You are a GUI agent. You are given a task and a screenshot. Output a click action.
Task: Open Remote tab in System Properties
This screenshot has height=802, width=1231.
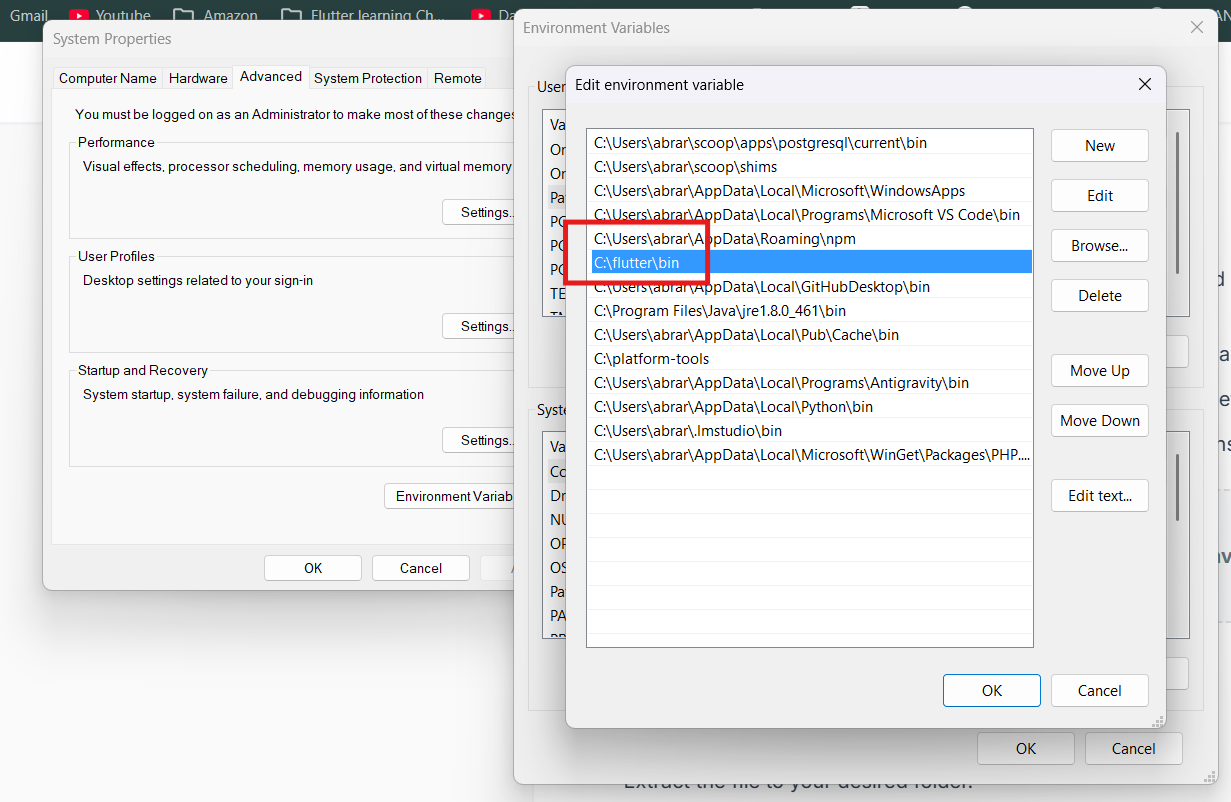[x=458, y=78]
